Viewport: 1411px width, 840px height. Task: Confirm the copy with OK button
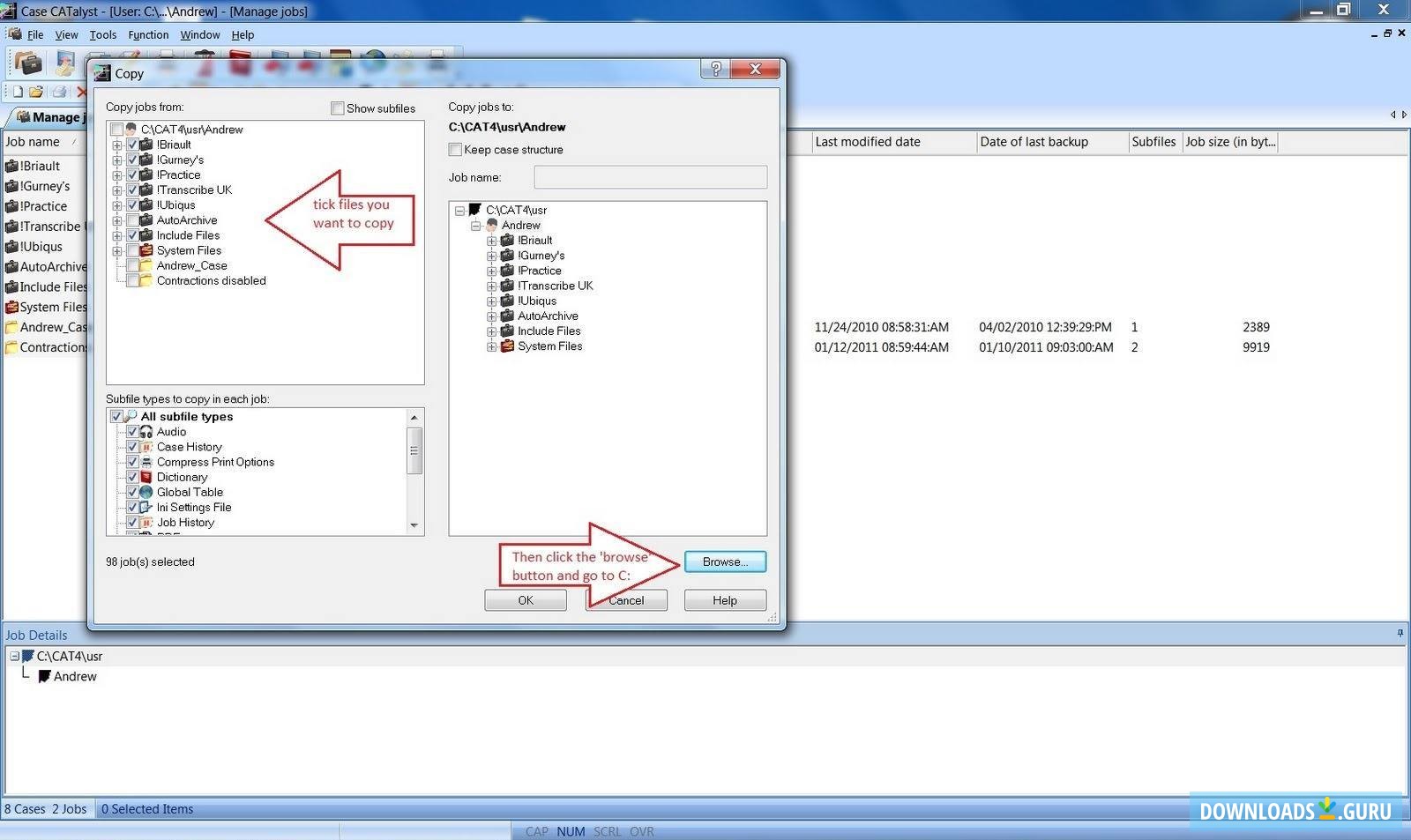coord(526,600)
